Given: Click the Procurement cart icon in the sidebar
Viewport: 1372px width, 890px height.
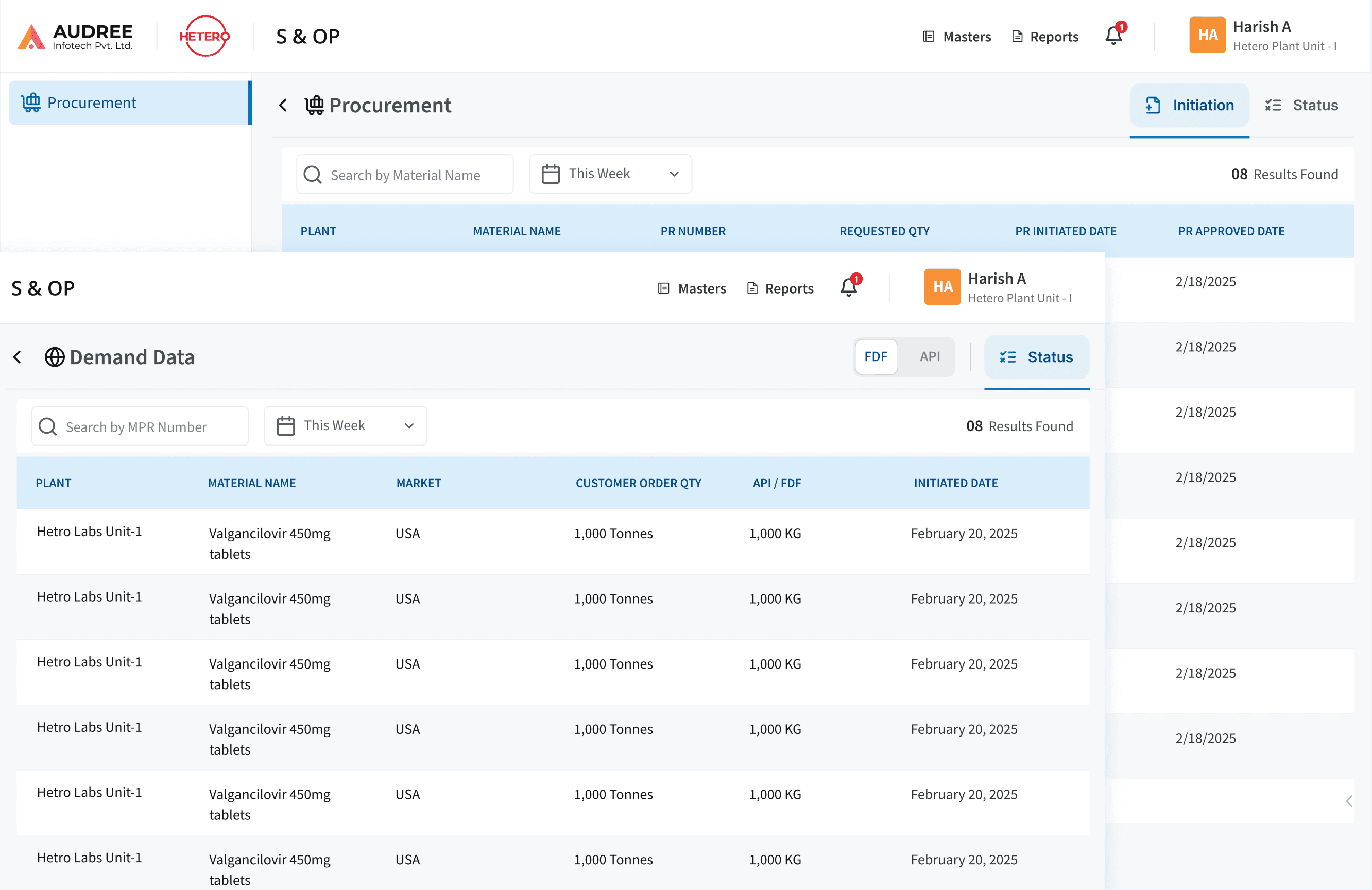Looking at the screenshot, I should tap(31, 102).
